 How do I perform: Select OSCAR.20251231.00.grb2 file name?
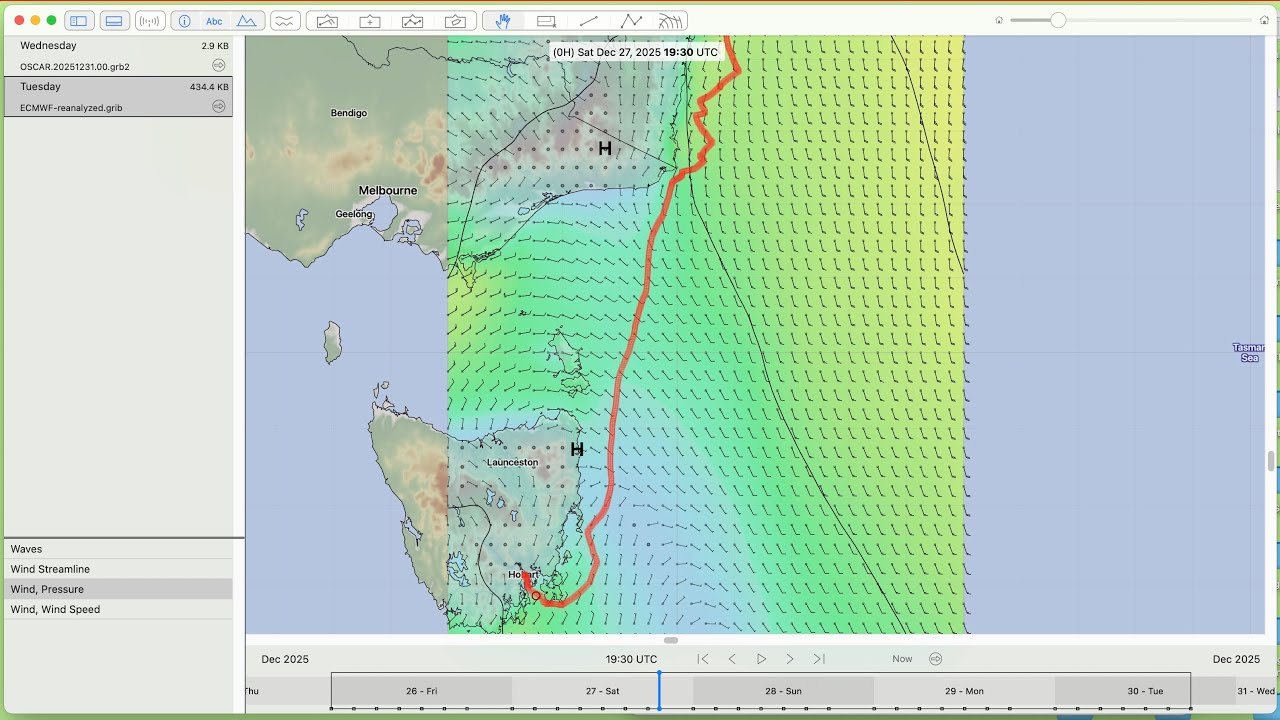click(75, 66)
